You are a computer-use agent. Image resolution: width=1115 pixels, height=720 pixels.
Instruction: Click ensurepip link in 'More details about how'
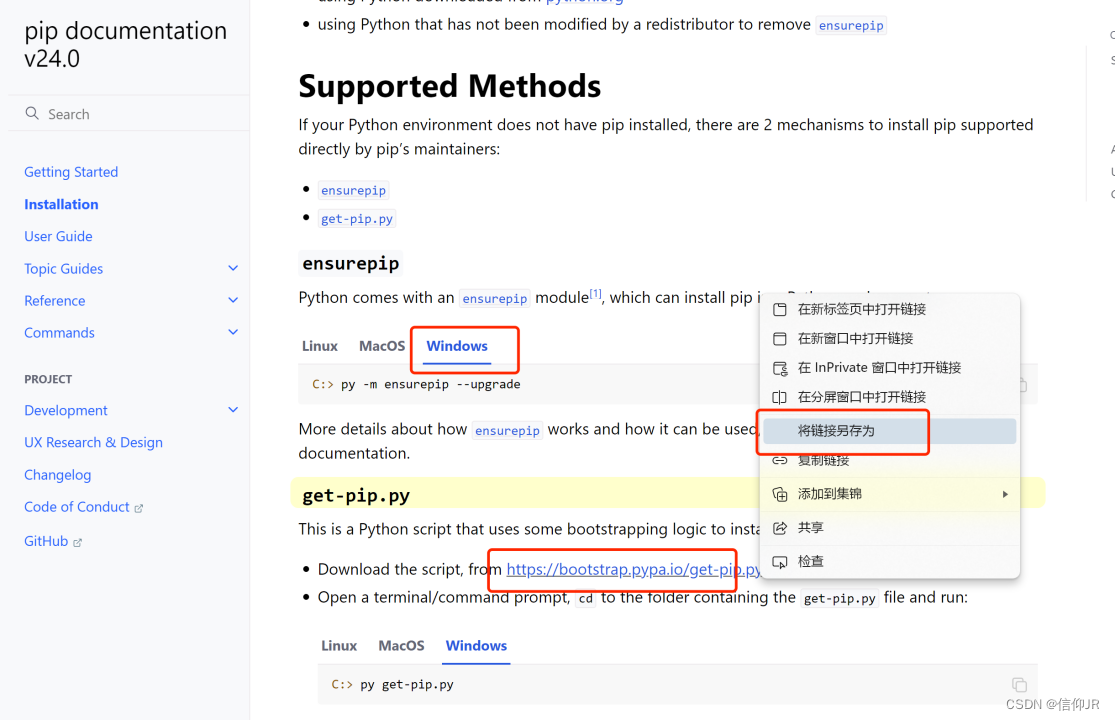pyautogui.click(x=508, y=431)
